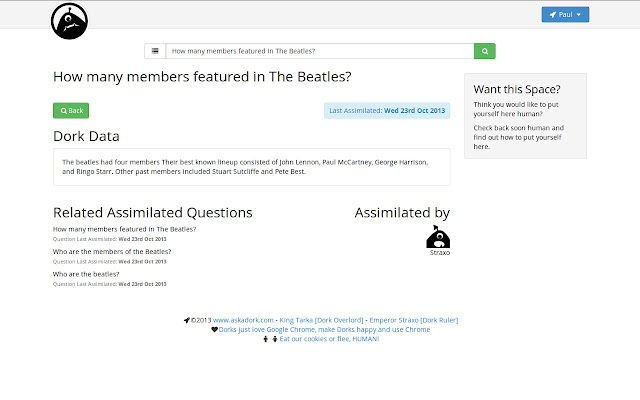Open Emperor Straxo [Dork Ruler] link
The height and width of the screenshot is (400, 640).
click(x=414, y=320)
